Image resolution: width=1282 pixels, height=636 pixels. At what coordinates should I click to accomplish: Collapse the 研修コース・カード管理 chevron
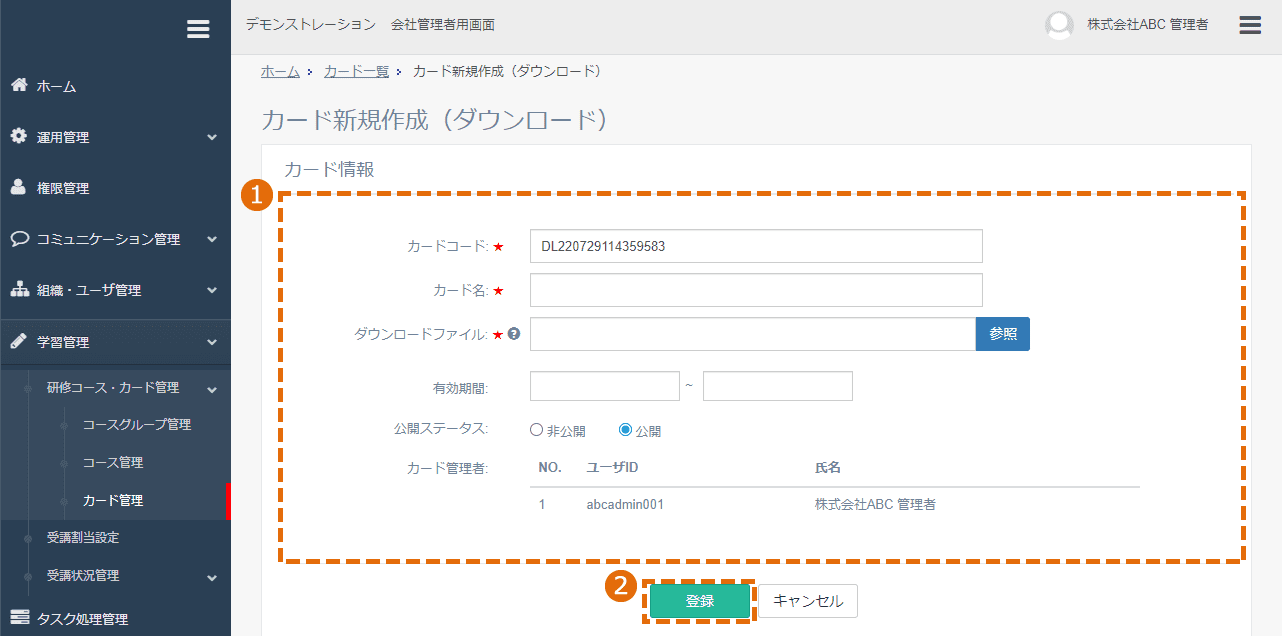pos(212,388)
